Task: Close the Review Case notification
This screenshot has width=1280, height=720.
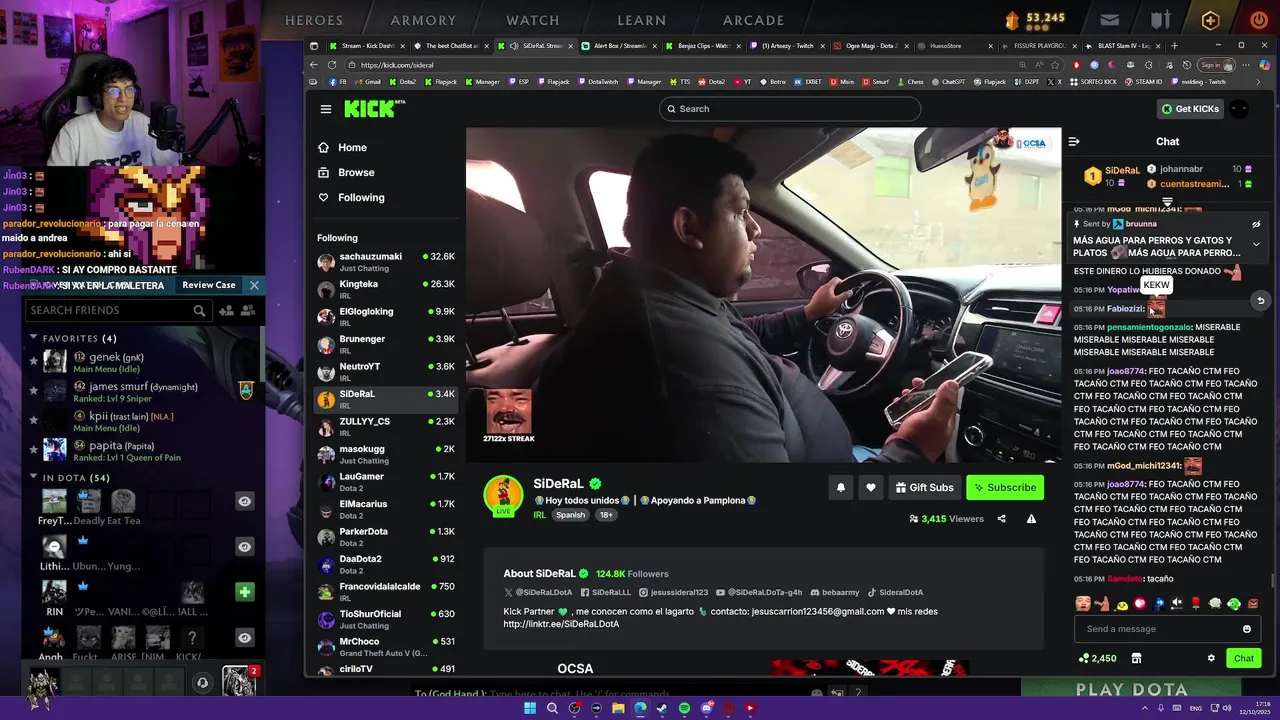Action: coord(254,285)
